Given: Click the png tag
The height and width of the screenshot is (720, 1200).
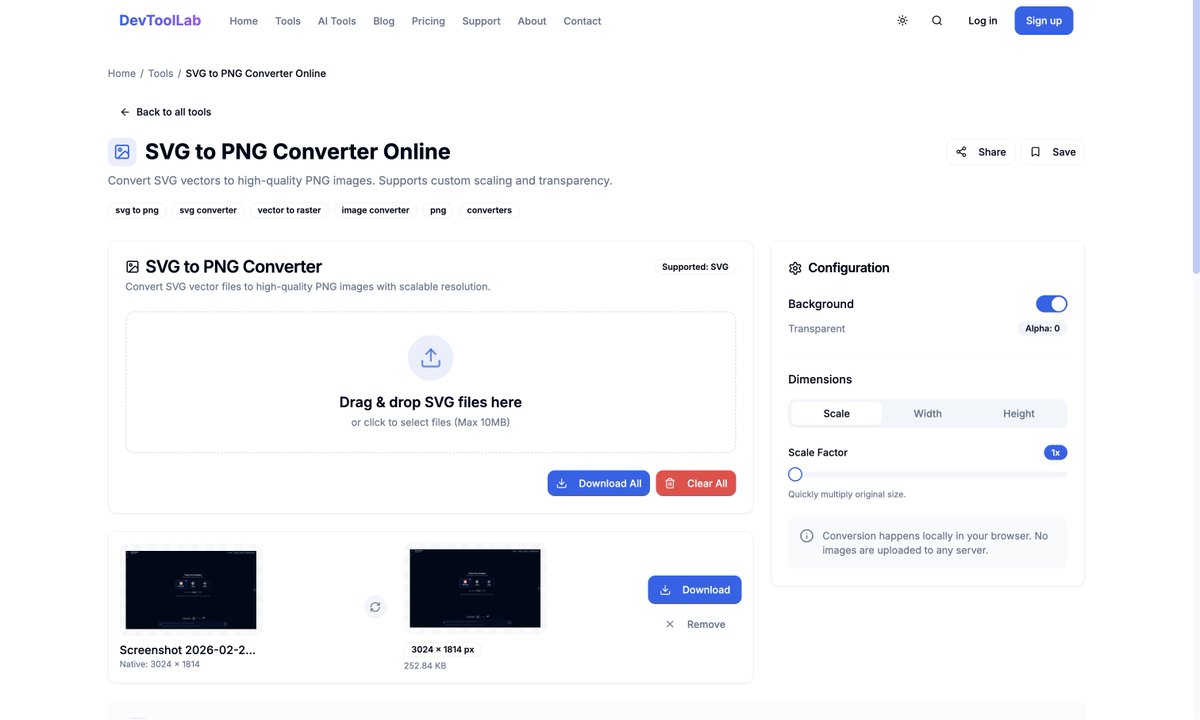Looking at the screenshot, I should tap(438, 210).
